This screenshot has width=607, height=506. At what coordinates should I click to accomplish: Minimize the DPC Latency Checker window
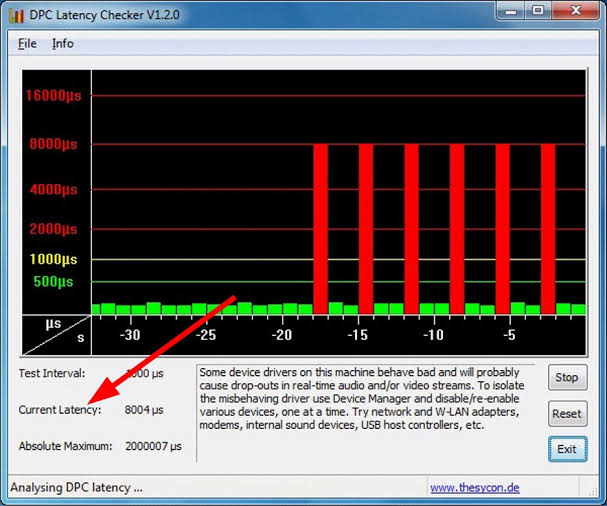[511, 11]
